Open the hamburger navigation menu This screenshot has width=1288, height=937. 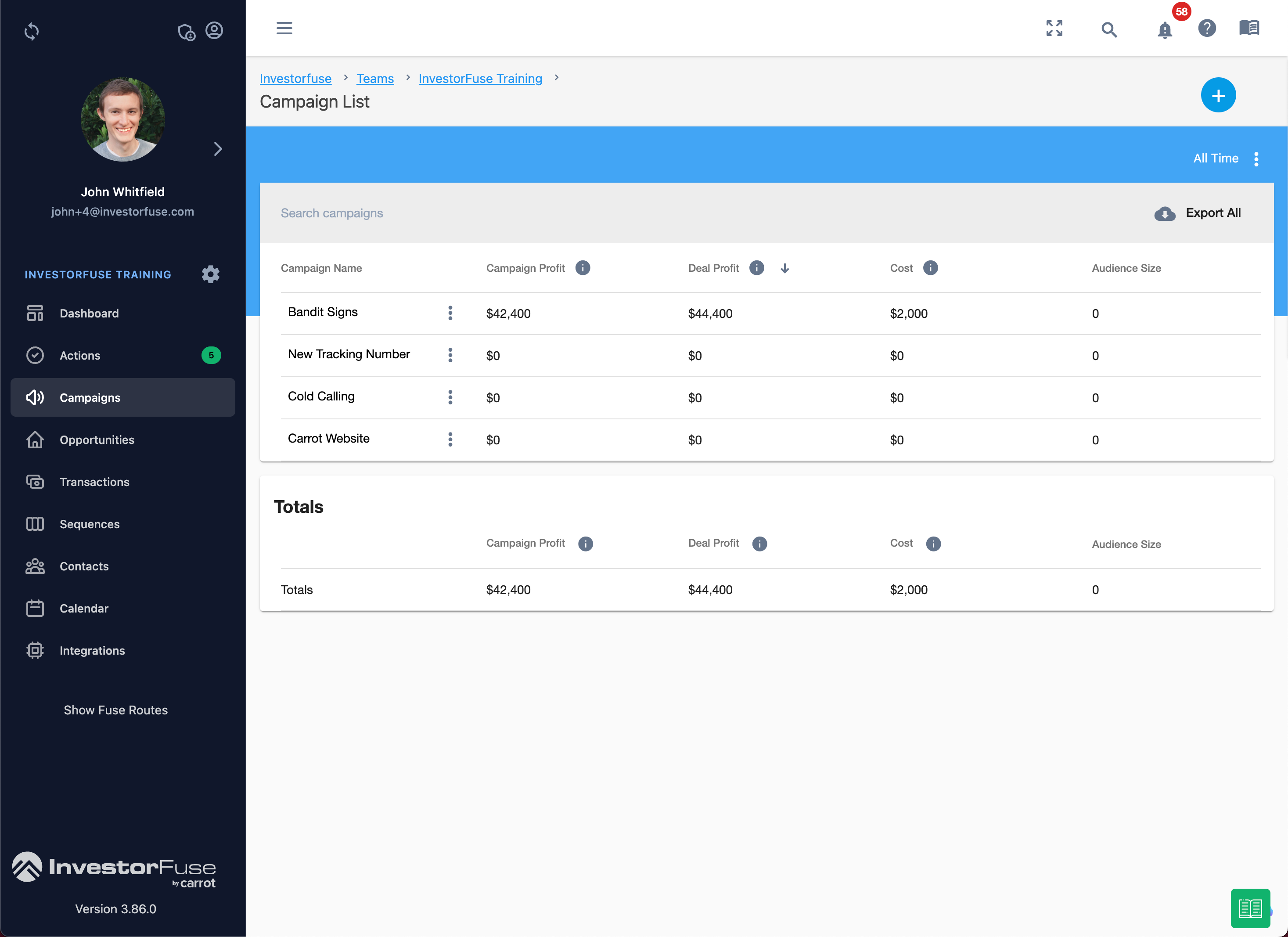click(284, 28)
